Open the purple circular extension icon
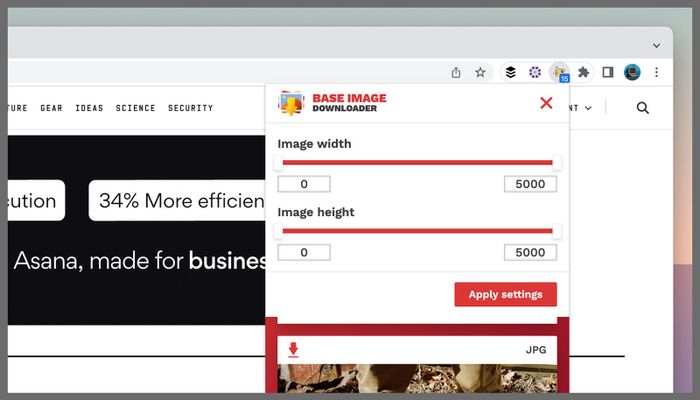This screenshot has height=400, width=700. pyautogui.click(x=535, y=72)
